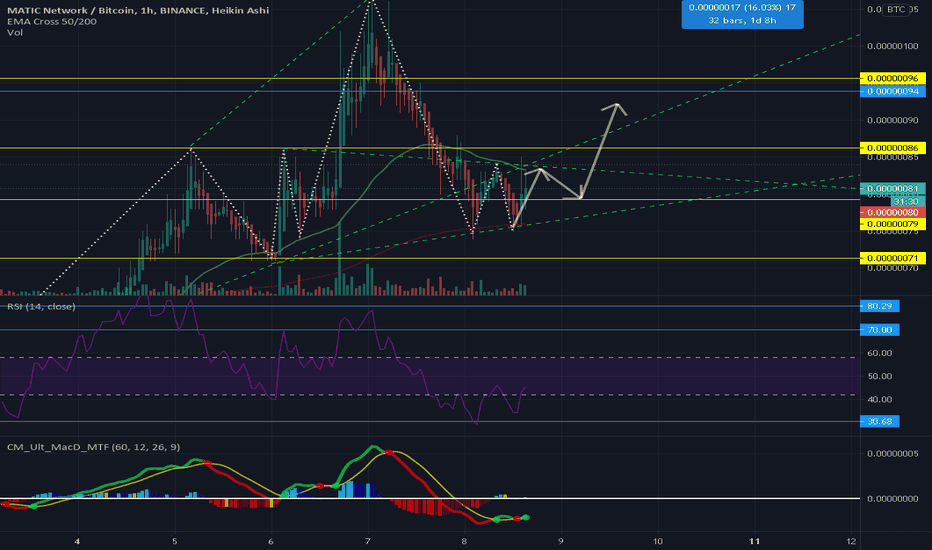Click date 6 on the time axis
Screen dimensions: 932x550
pyautogui.click(x=271, y=541)
